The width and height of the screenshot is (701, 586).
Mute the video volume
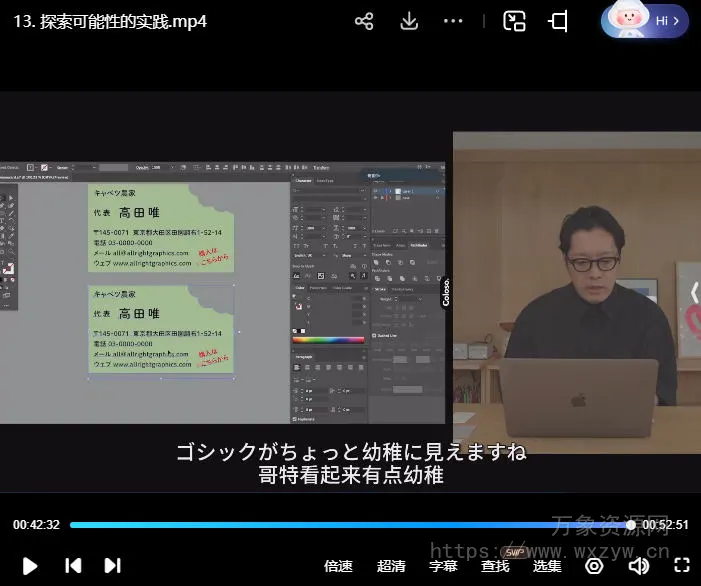[x=638, y=566]
